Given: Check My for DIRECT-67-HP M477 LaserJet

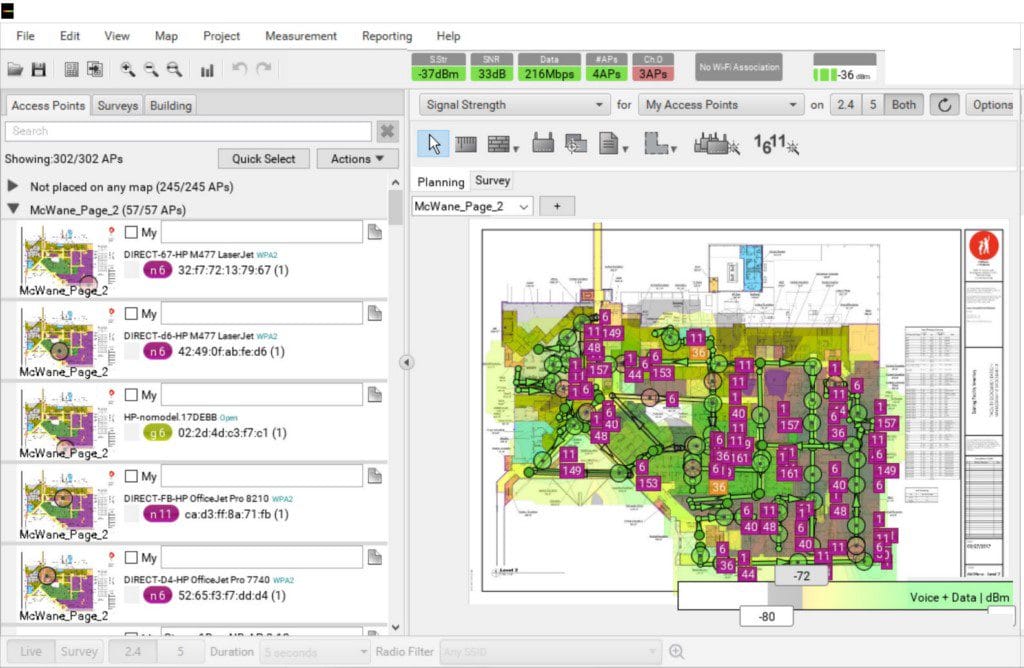Looking at the screenshot, I should point(131,232).
